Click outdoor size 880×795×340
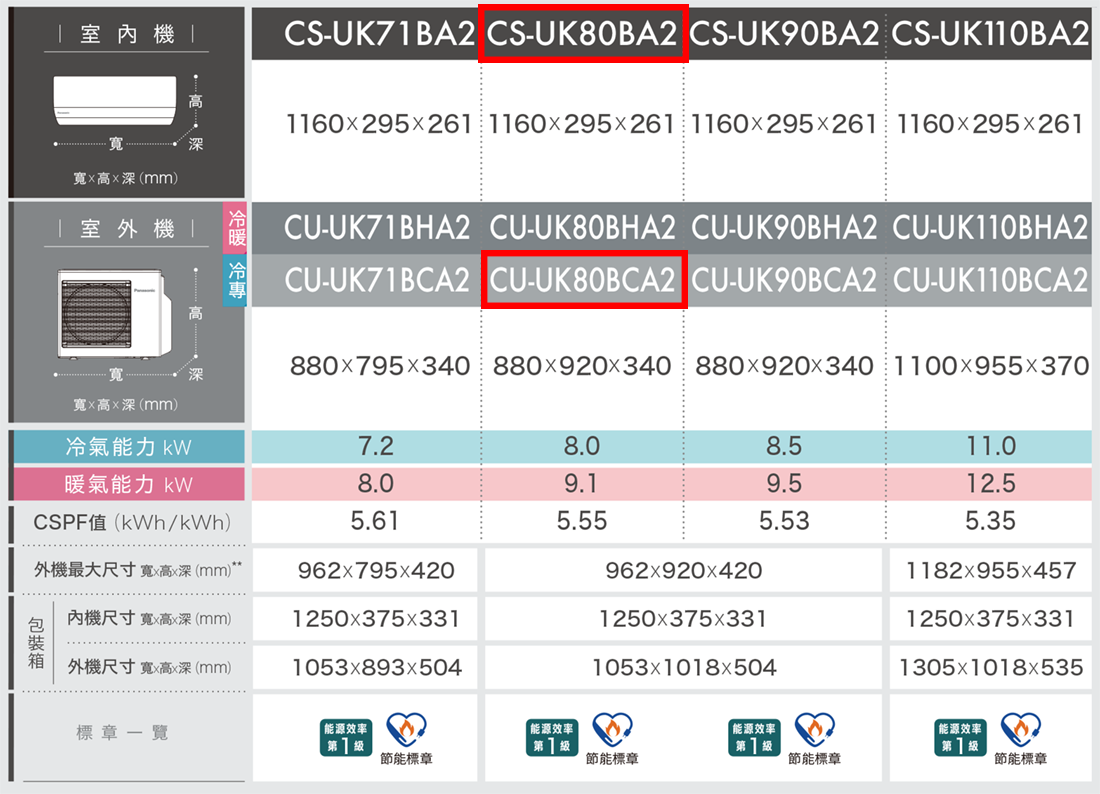This screenshot has height=794, width=1100. (380, 365)
